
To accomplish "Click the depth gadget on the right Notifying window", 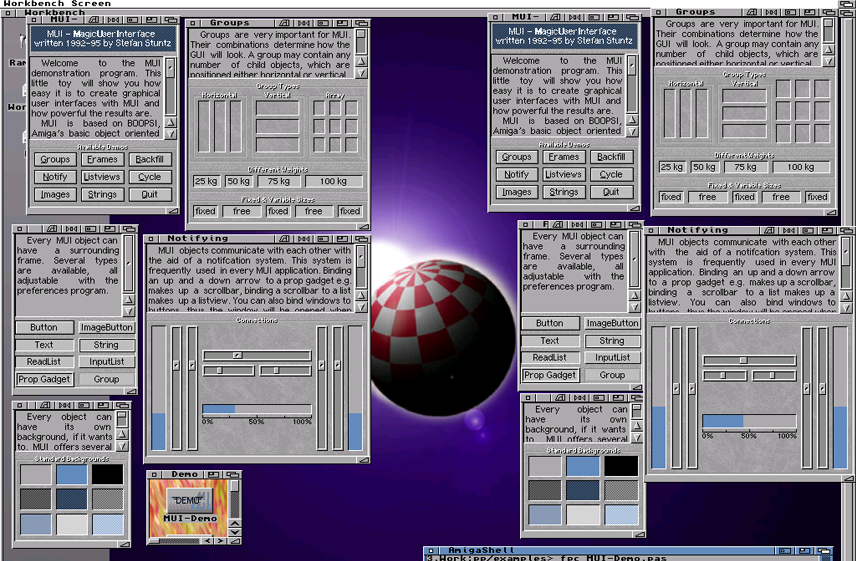I will point(847,231).
